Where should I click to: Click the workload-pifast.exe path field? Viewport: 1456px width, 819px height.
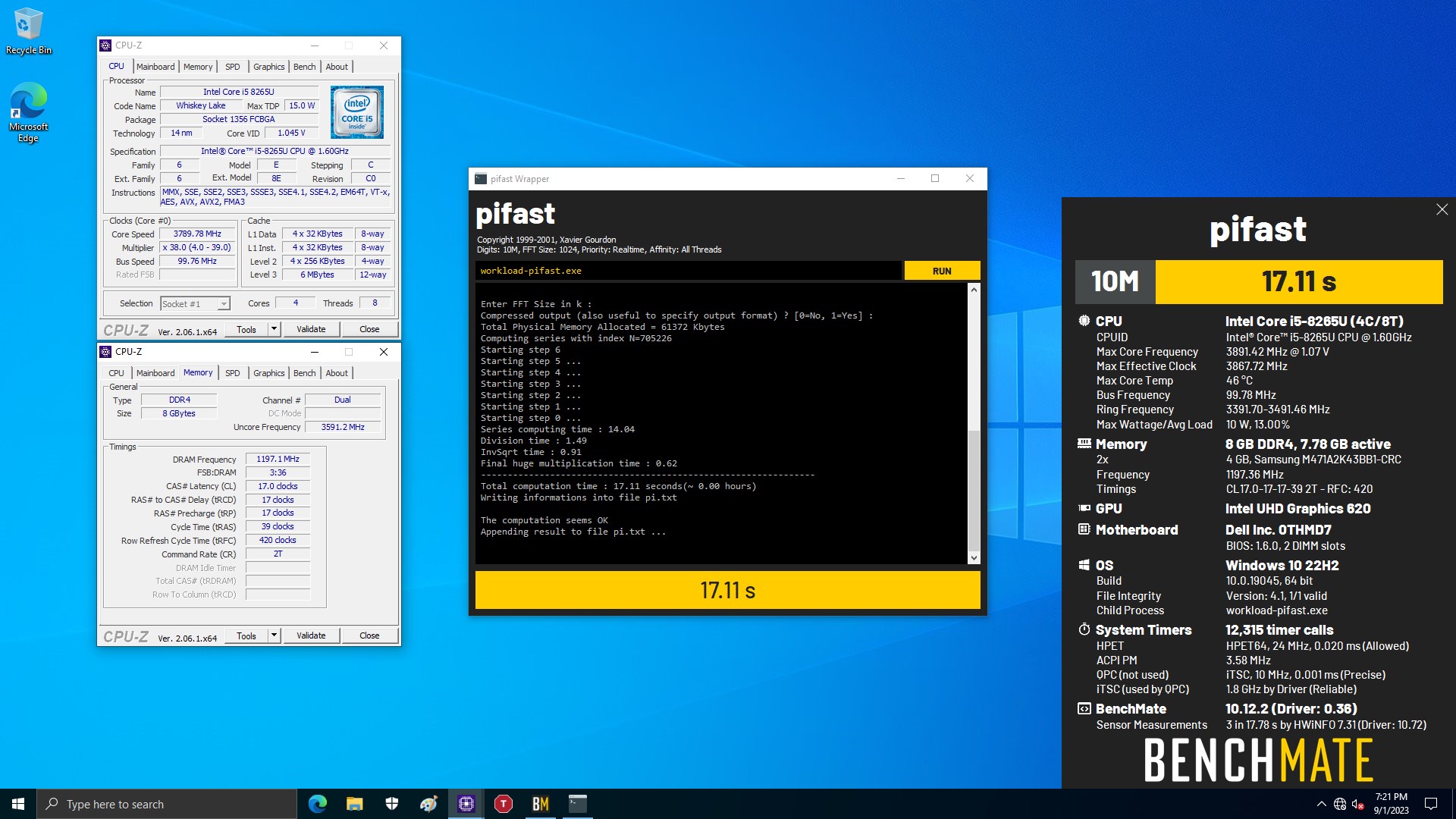pos(689,271)
